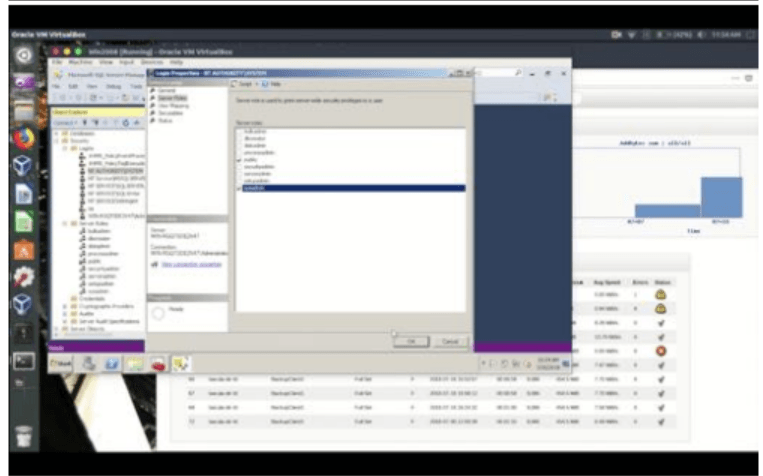Click the clock in Ubuntu top panel
Image resolution: width=763 pixels, height=476 pixels.
coord(726,35)
